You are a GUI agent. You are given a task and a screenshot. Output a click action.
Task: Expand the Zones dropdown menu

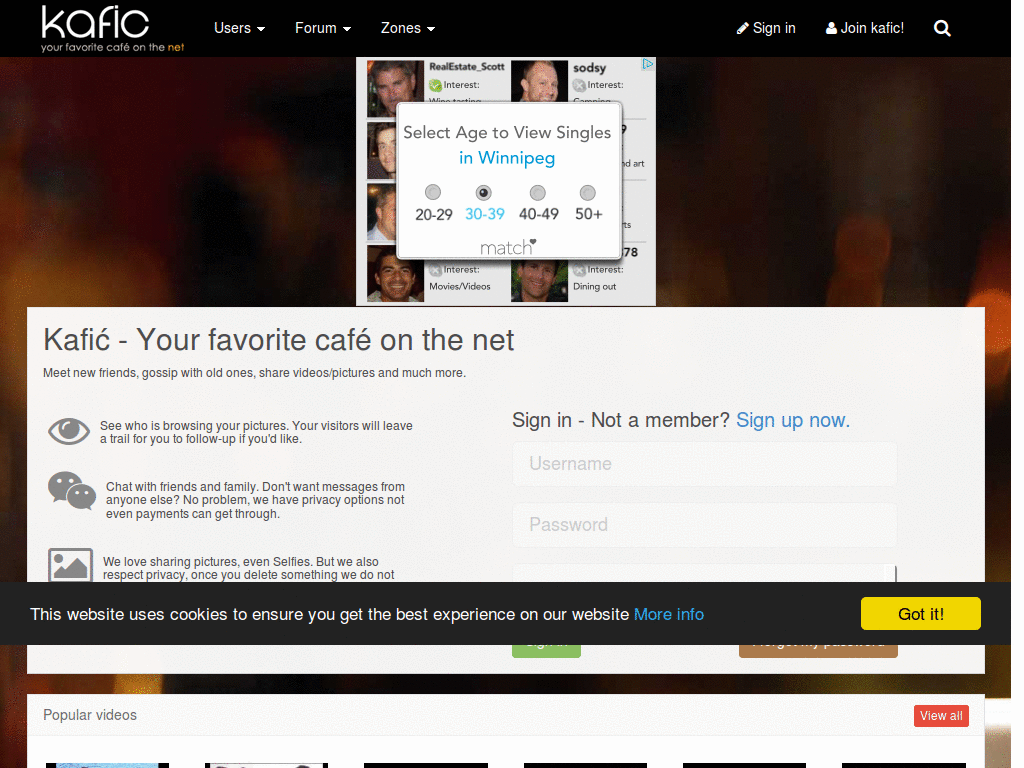(408, 28)
